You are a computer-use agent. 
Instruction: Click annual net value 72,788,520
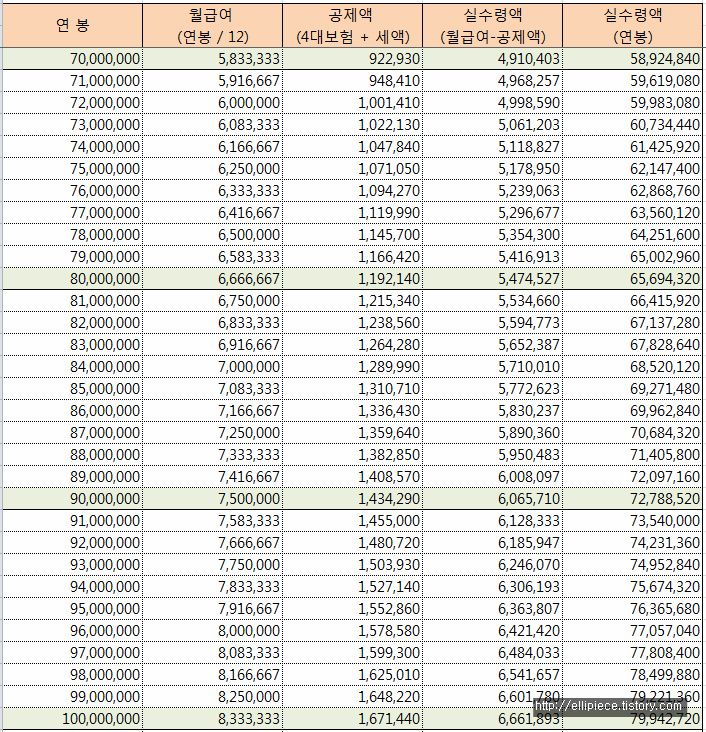pyautogui.click(x=633, y=499)
